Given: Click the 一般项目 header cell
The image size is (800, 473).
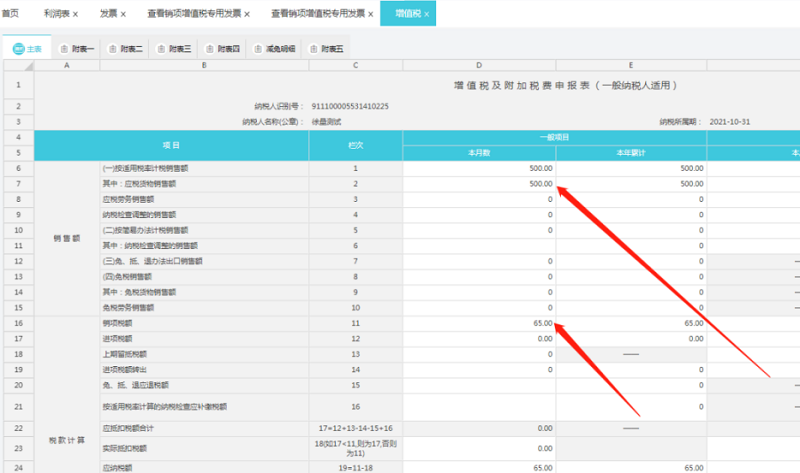Looking at the screenshot, I should coord(555,137).
